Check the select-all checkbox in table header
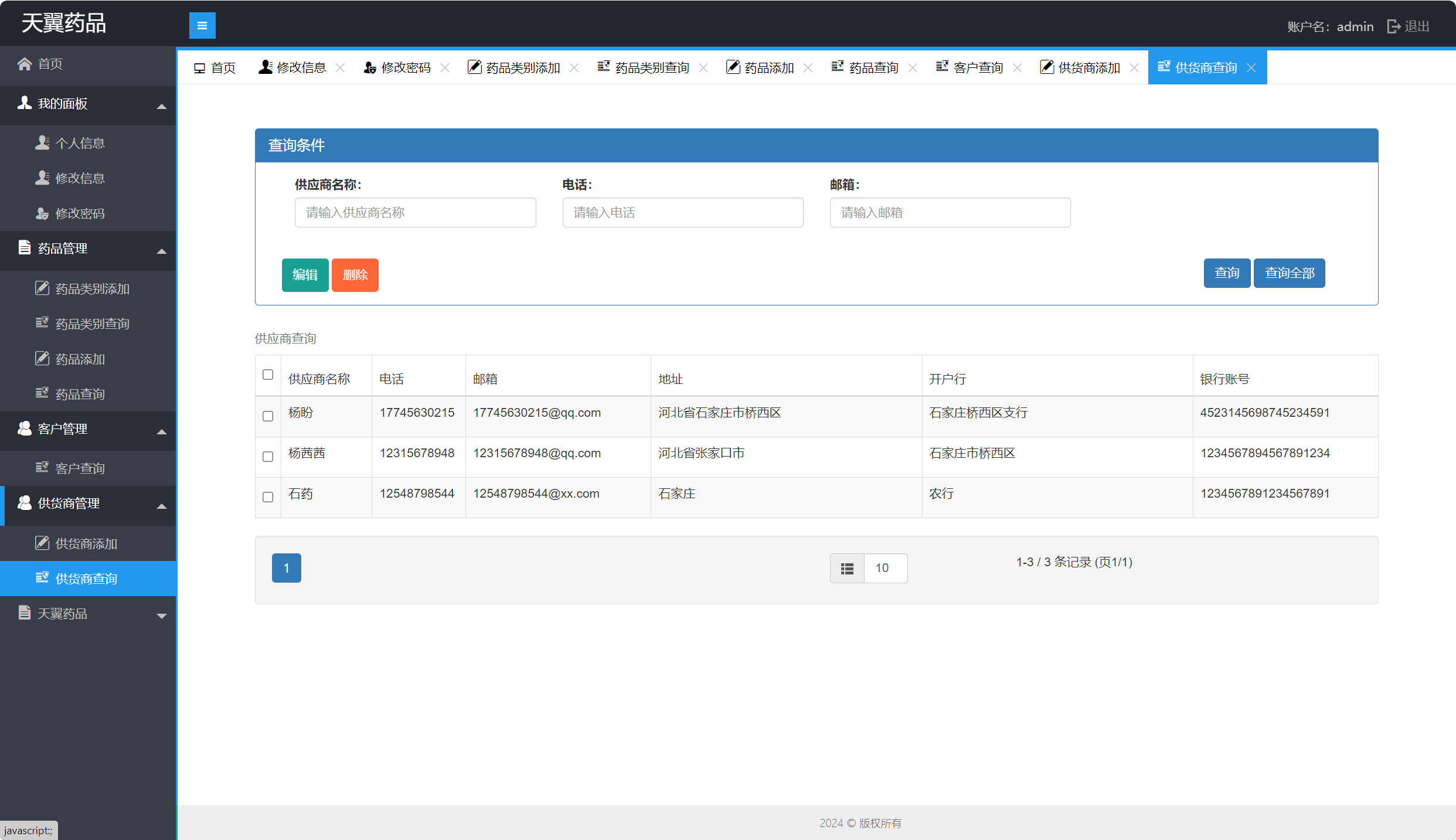Screen dimensions: 1456x840 click(268, 374)
